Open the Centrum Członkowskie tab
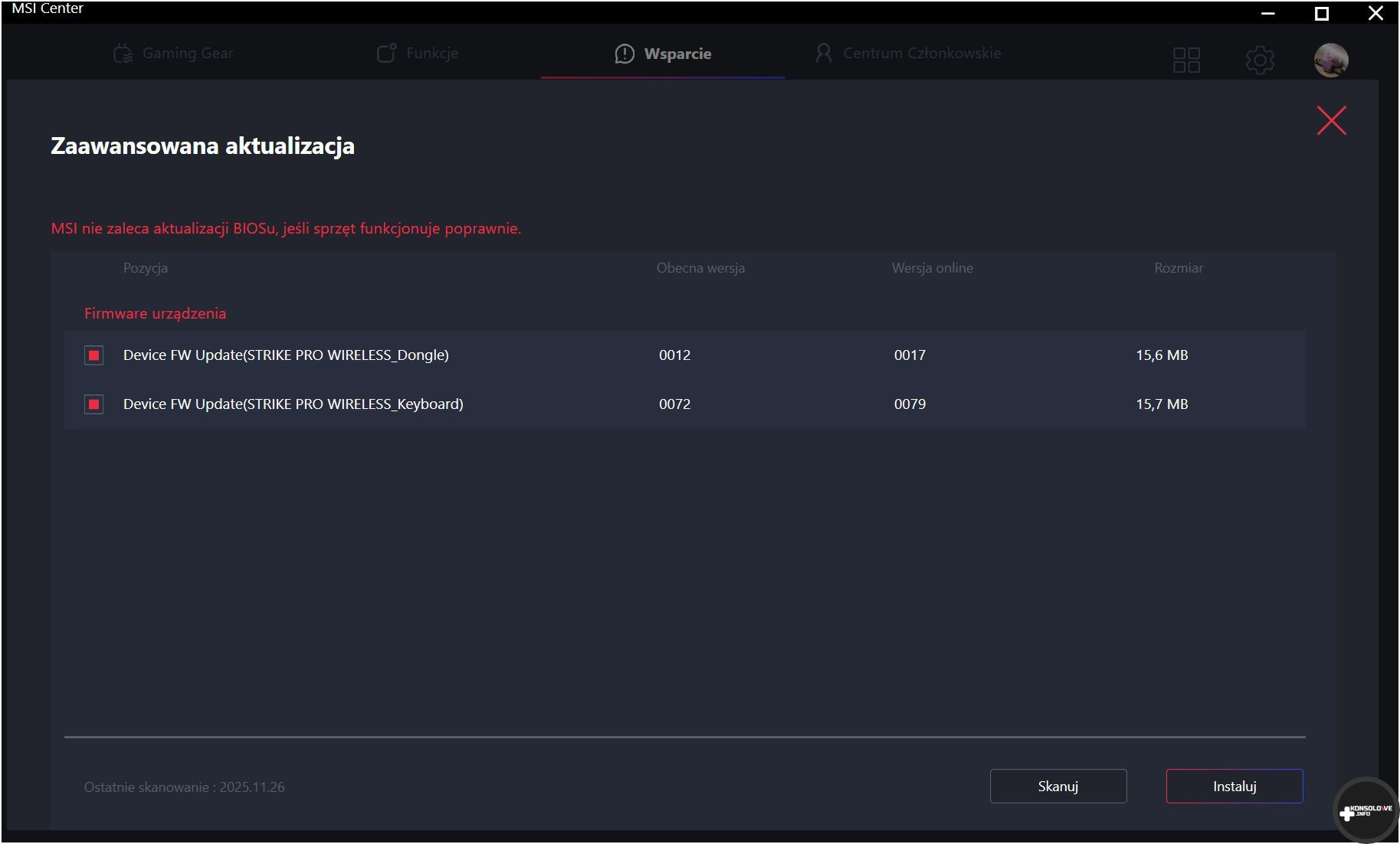This screenshot has width=1400, height=844. click(909, 54)
